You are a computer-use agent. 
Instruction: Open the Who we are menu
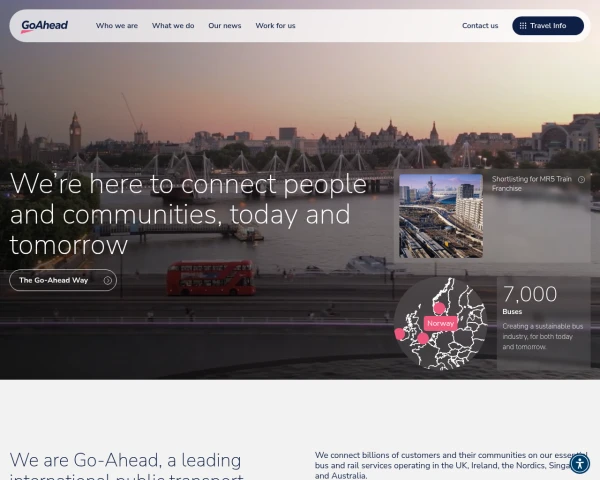[117, 26]
